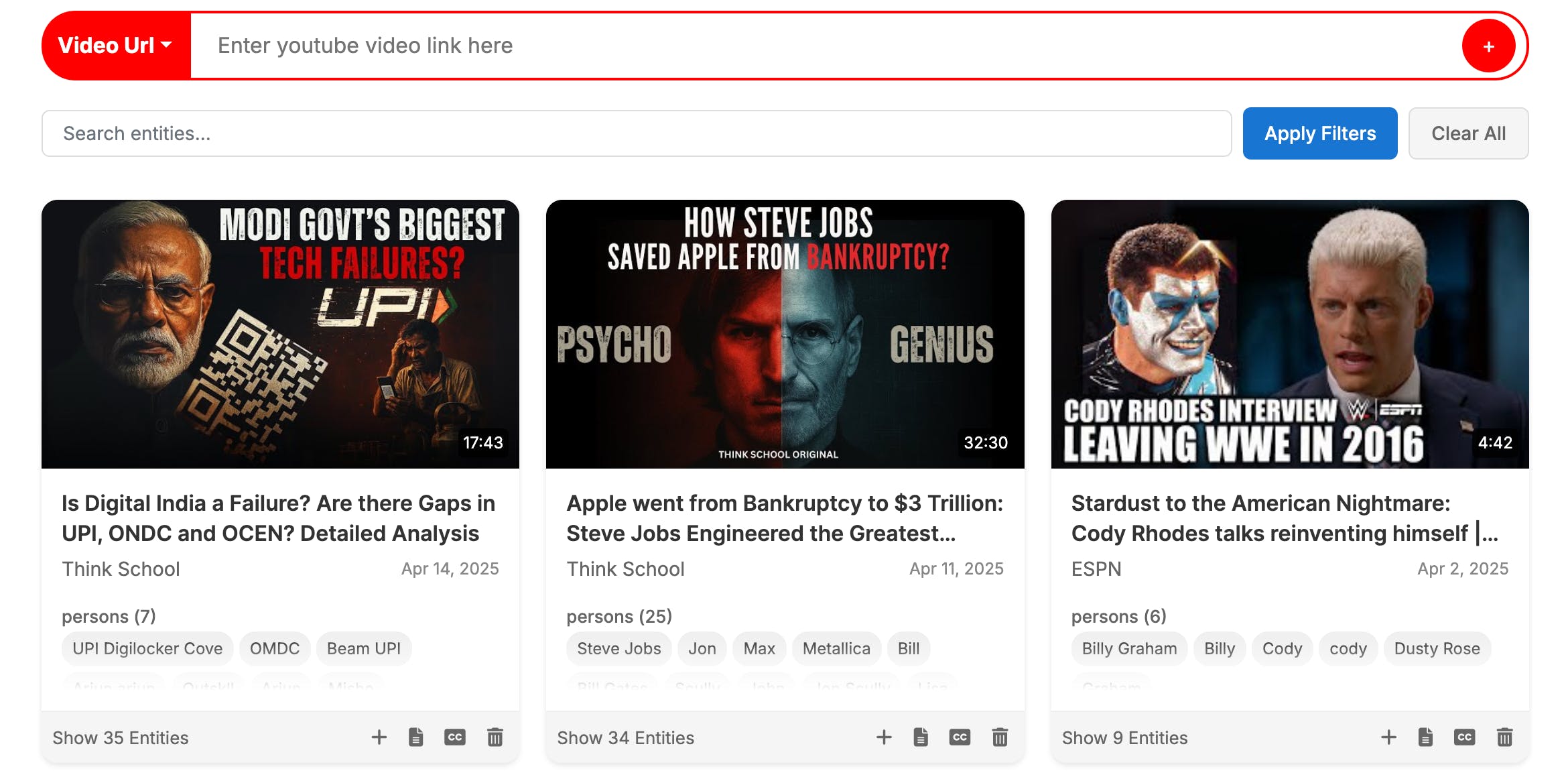Expand Show 9 Entities
The height and width of the screenshot is (783, 1568).
tap(1124, 738)
